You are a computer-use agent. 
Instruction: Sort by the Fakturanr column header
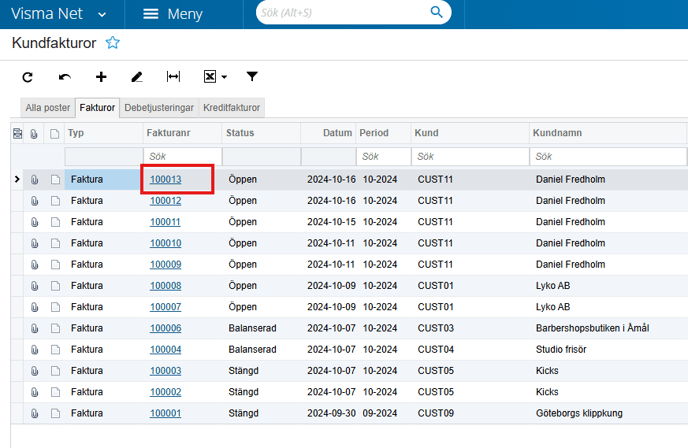point(182,133)
